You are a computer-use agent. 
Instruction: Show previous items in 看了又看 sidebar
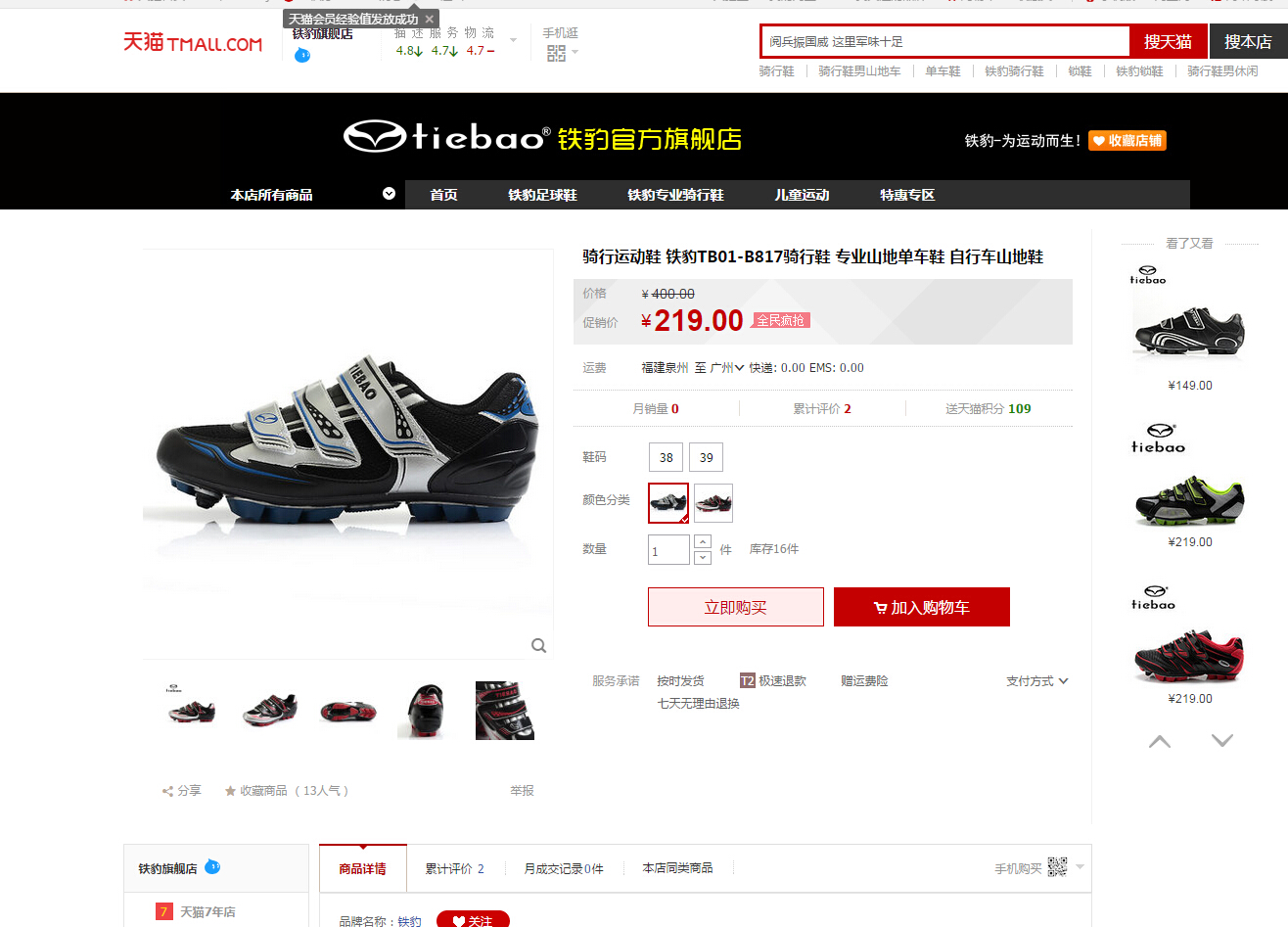click(1160, 741)
